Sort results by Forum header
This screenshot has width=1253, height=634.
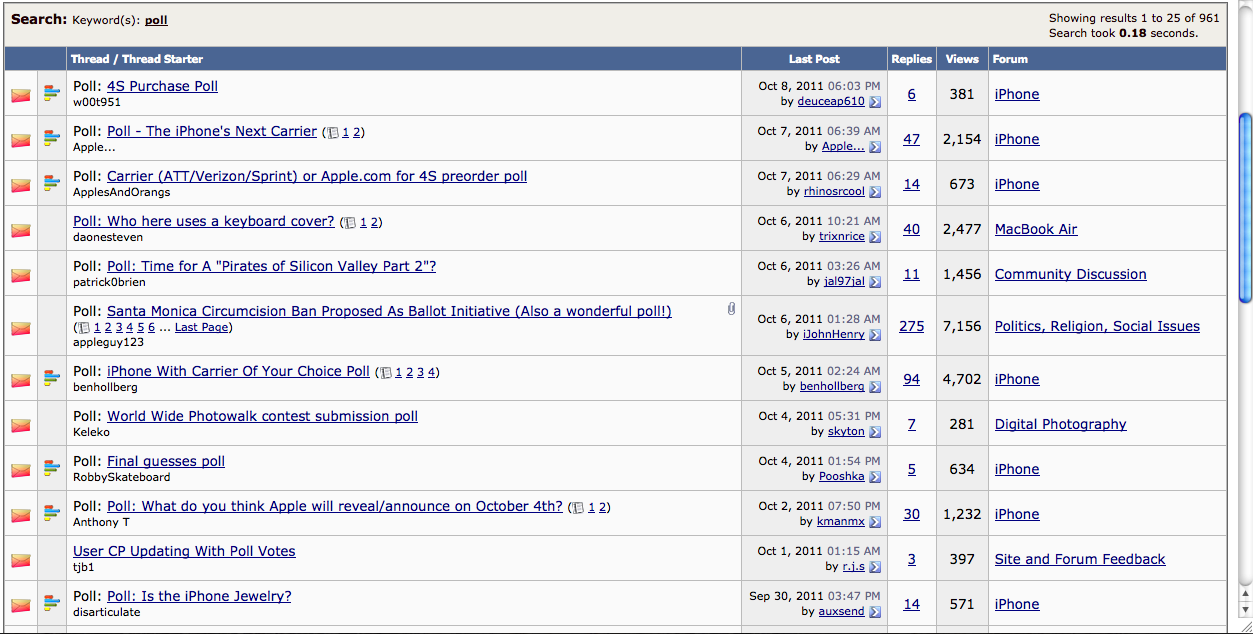click(x=1010, y=59)
